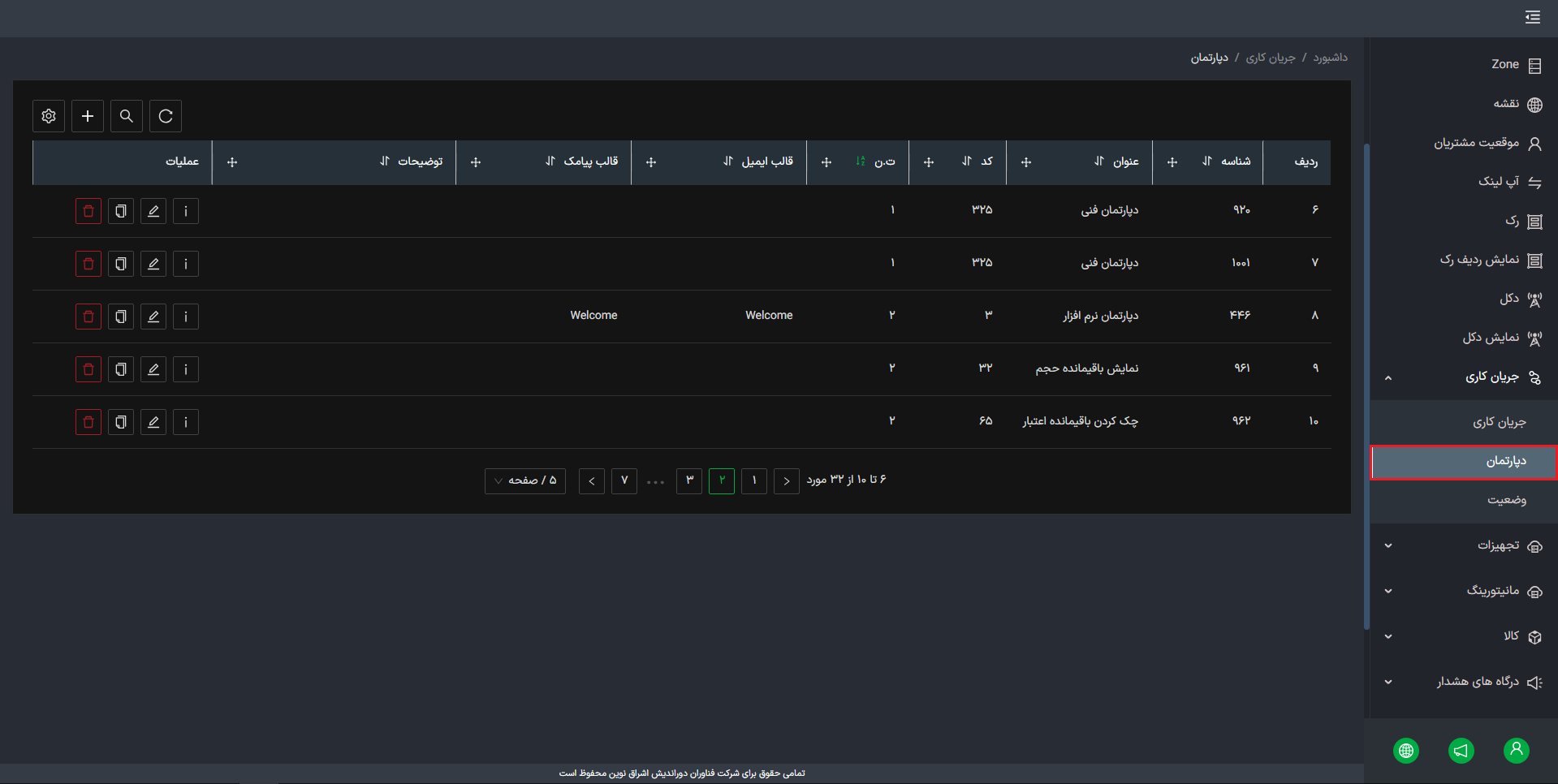This screenshot has width=1558, height=784.
Task: Click the داشبورد breadcrumb link
Action: tap(1331, 58)
